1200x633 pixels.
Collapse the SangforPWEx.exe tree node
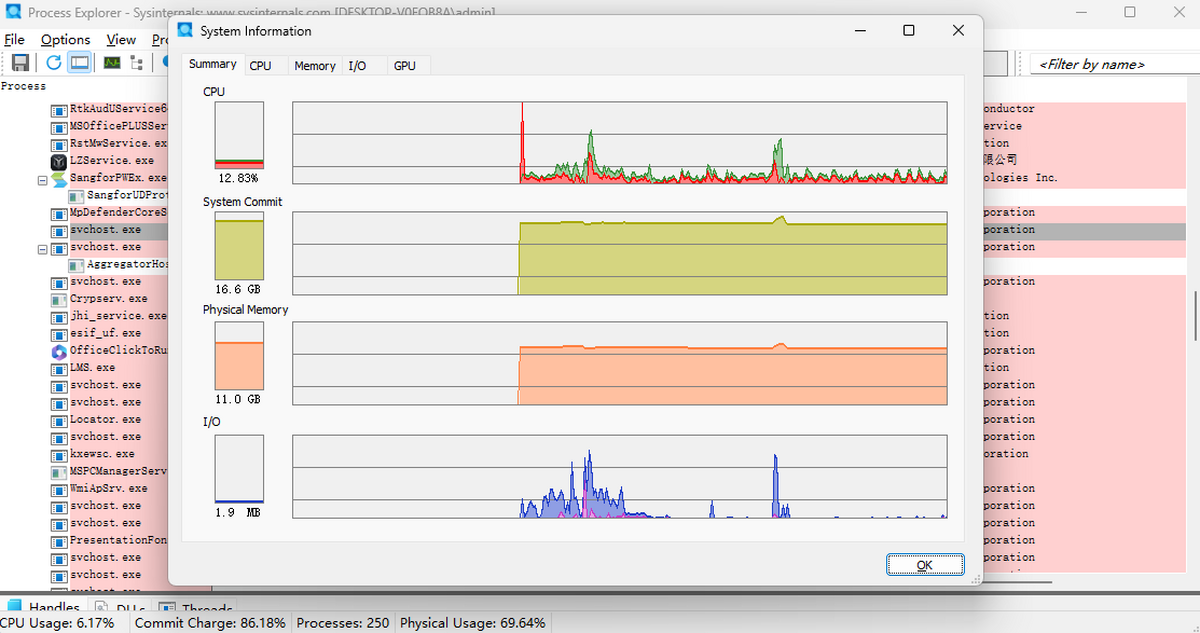pos(42,179)
